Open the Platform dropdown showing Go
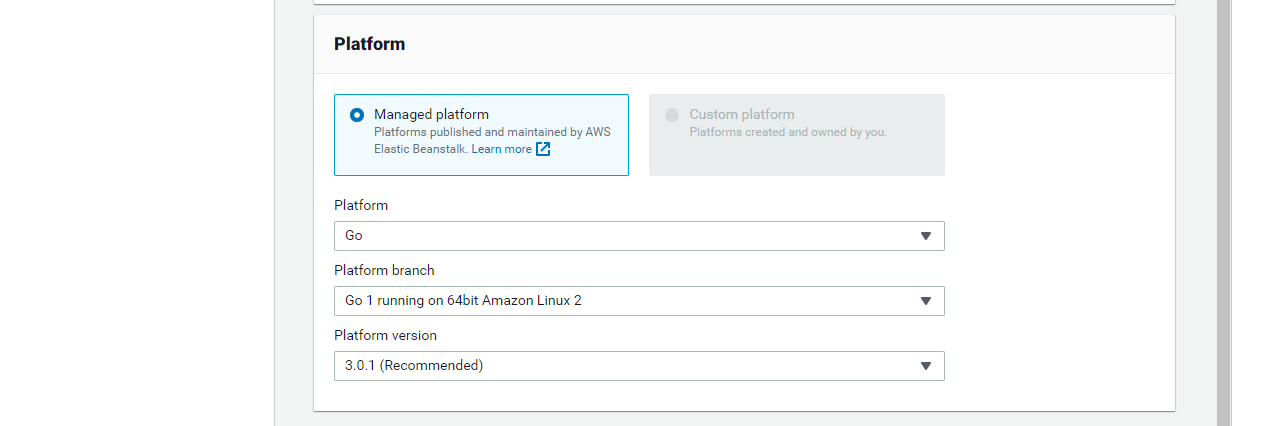 click(x=639, y=236)
